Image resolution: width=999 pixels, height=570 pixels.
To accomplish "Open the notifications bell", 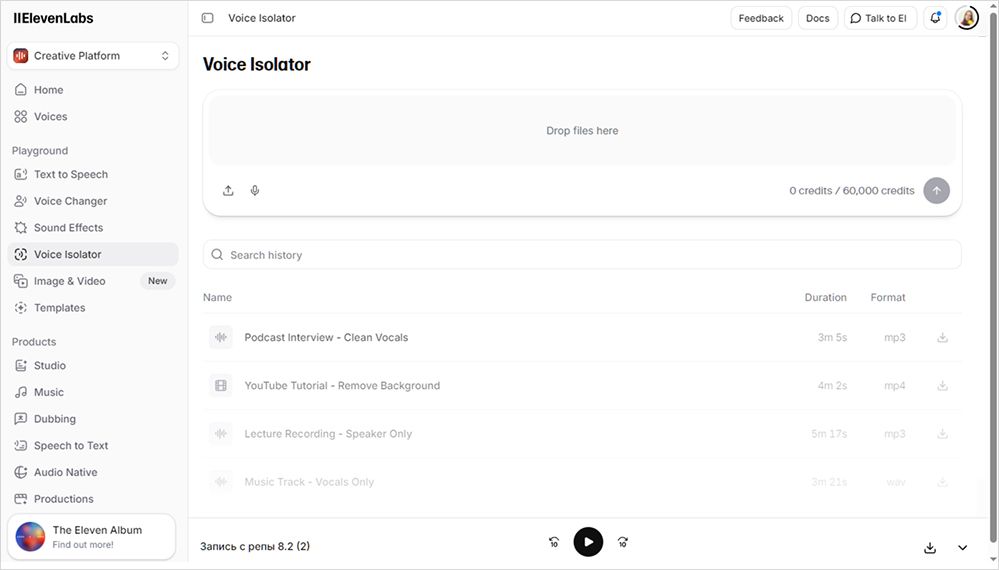I will click(935, 18).
